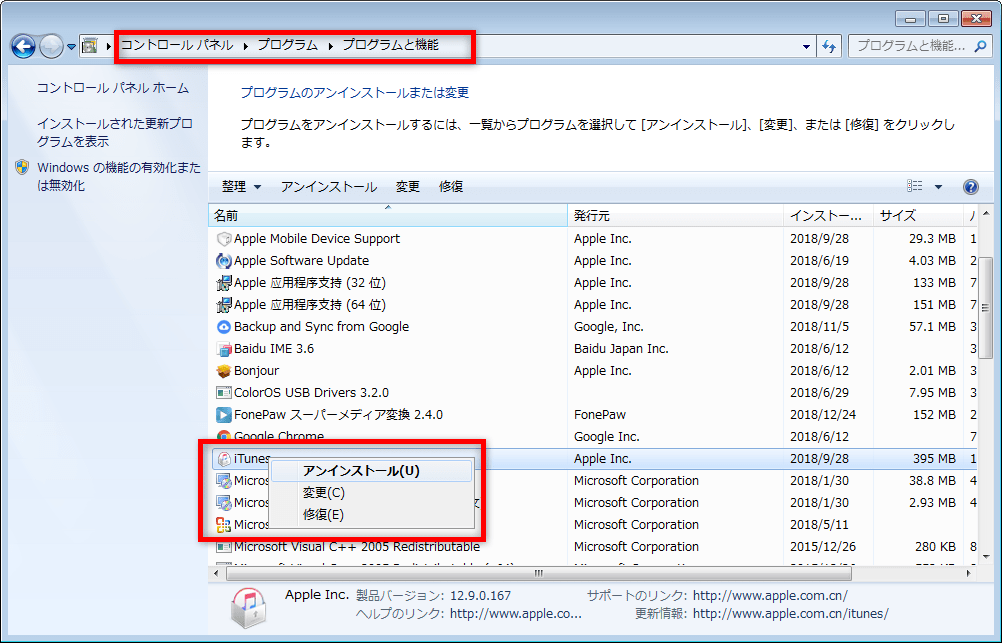Select プログラムと機能 breadcrumb segment

(390, 45)
